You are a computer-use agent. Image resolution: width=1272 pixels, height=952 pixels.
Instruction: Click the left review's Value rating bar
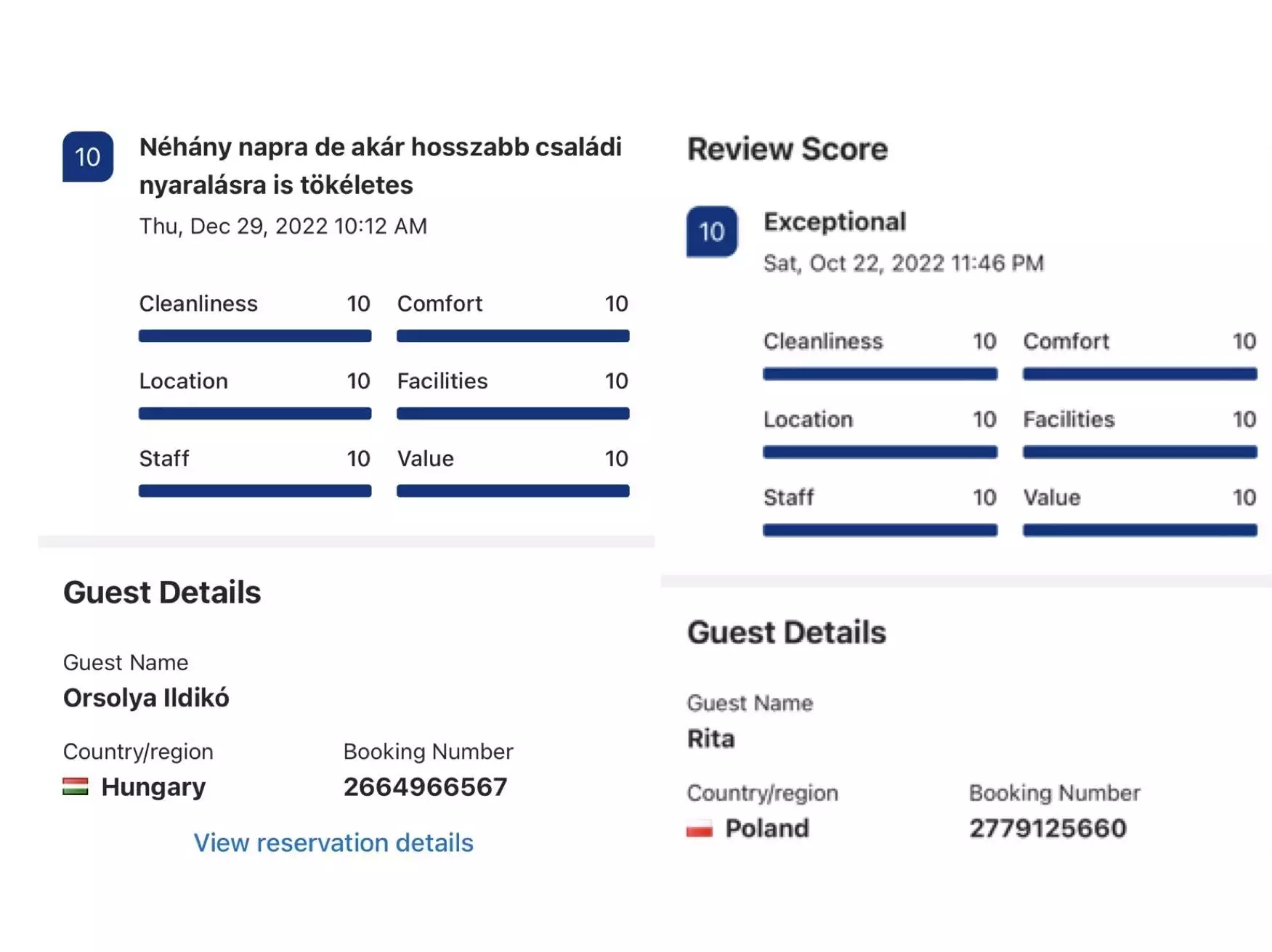[x=513, y=492]
